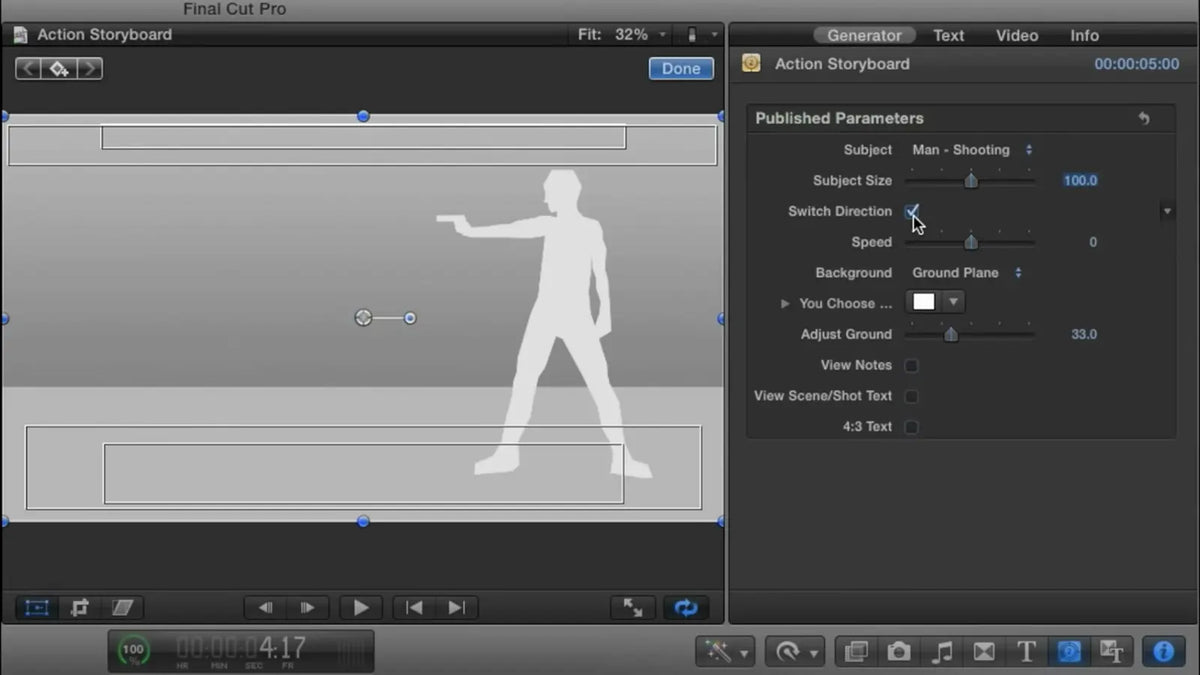Image resolution: width=1200 pixels, height=675 pixels.
Task: Click the background tasks 100% indicator
Action: click(x=133, y=651)
